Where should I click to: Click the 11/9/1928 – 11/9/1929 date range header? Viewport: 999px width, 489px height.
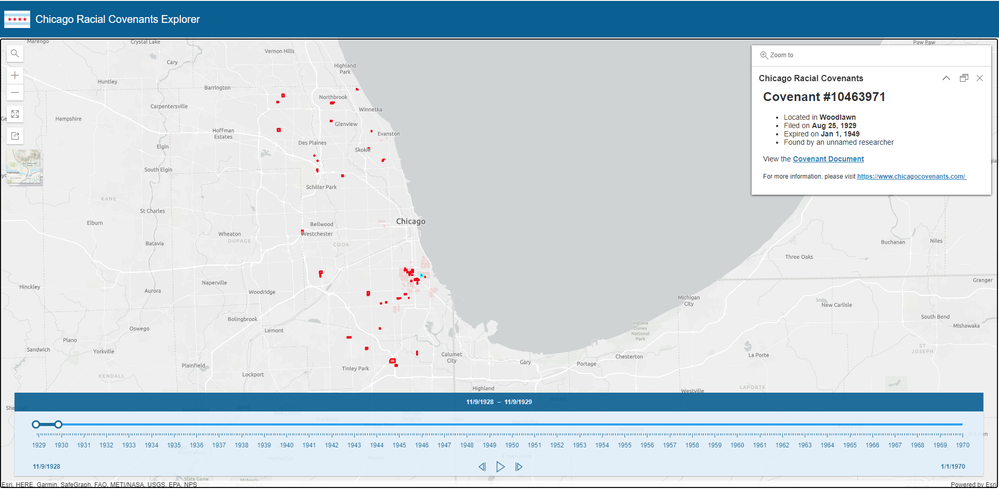click(x=499, y=402)
